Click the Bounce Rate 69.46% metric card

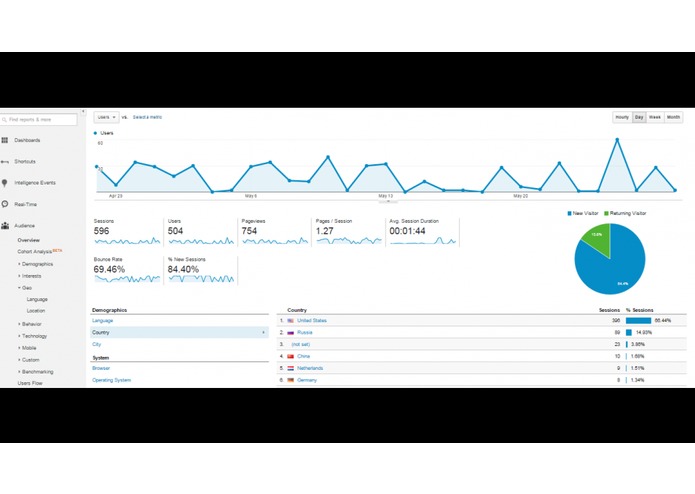tap(127, 270)
